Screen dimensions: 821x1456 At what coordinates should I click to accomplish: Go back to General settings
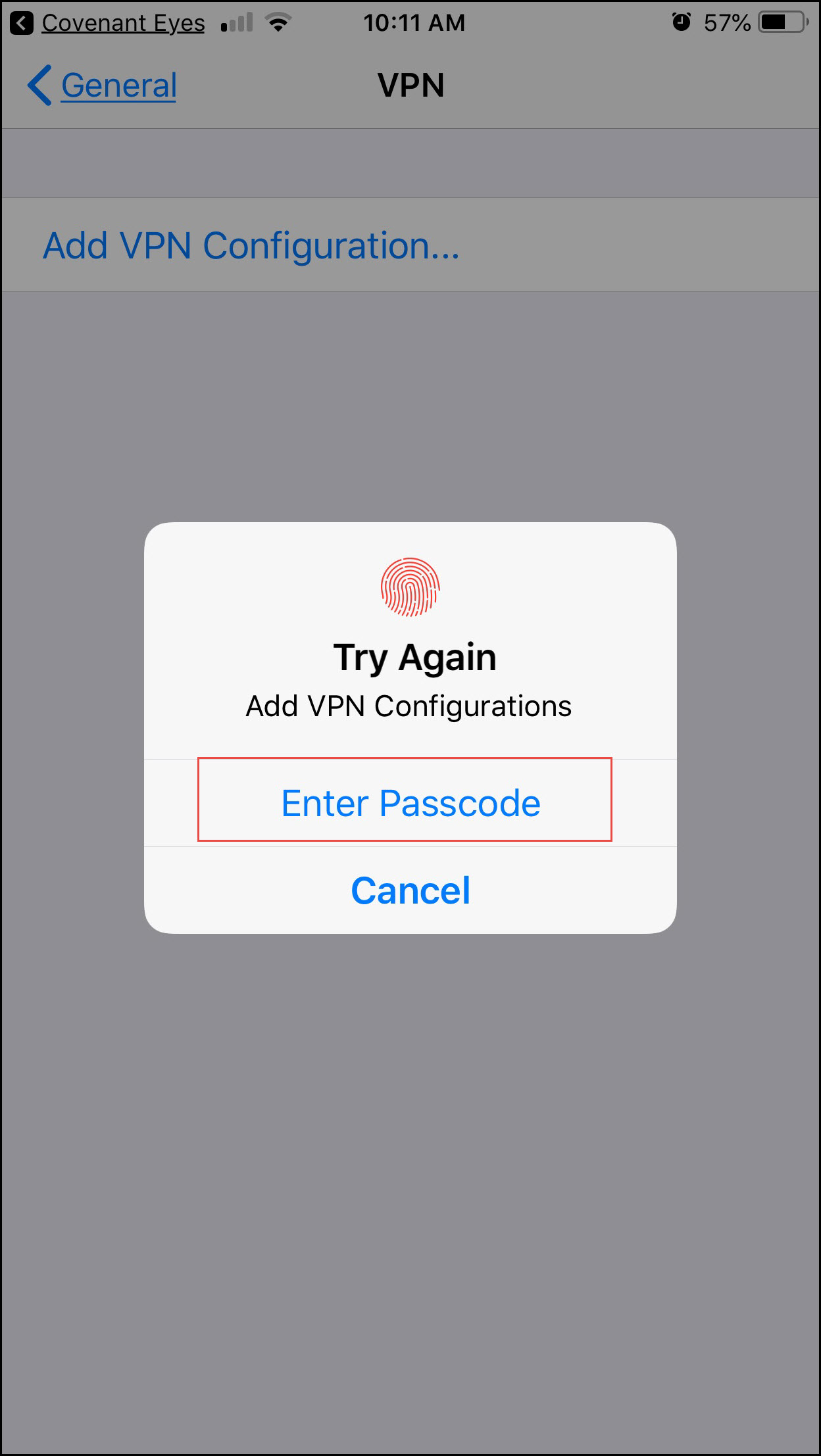(118, 85)
